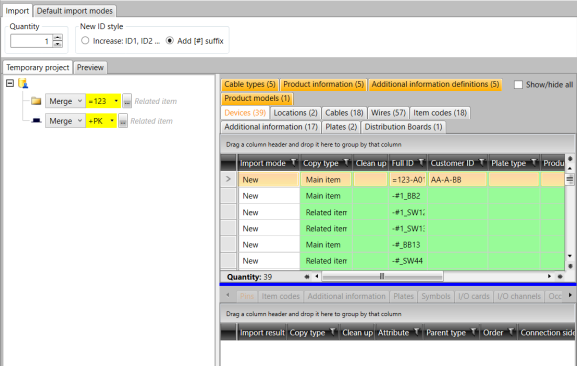Open the +PK yellow dropdown
The height and width of the screenshot is (366, 577).
tap(101, 121)
